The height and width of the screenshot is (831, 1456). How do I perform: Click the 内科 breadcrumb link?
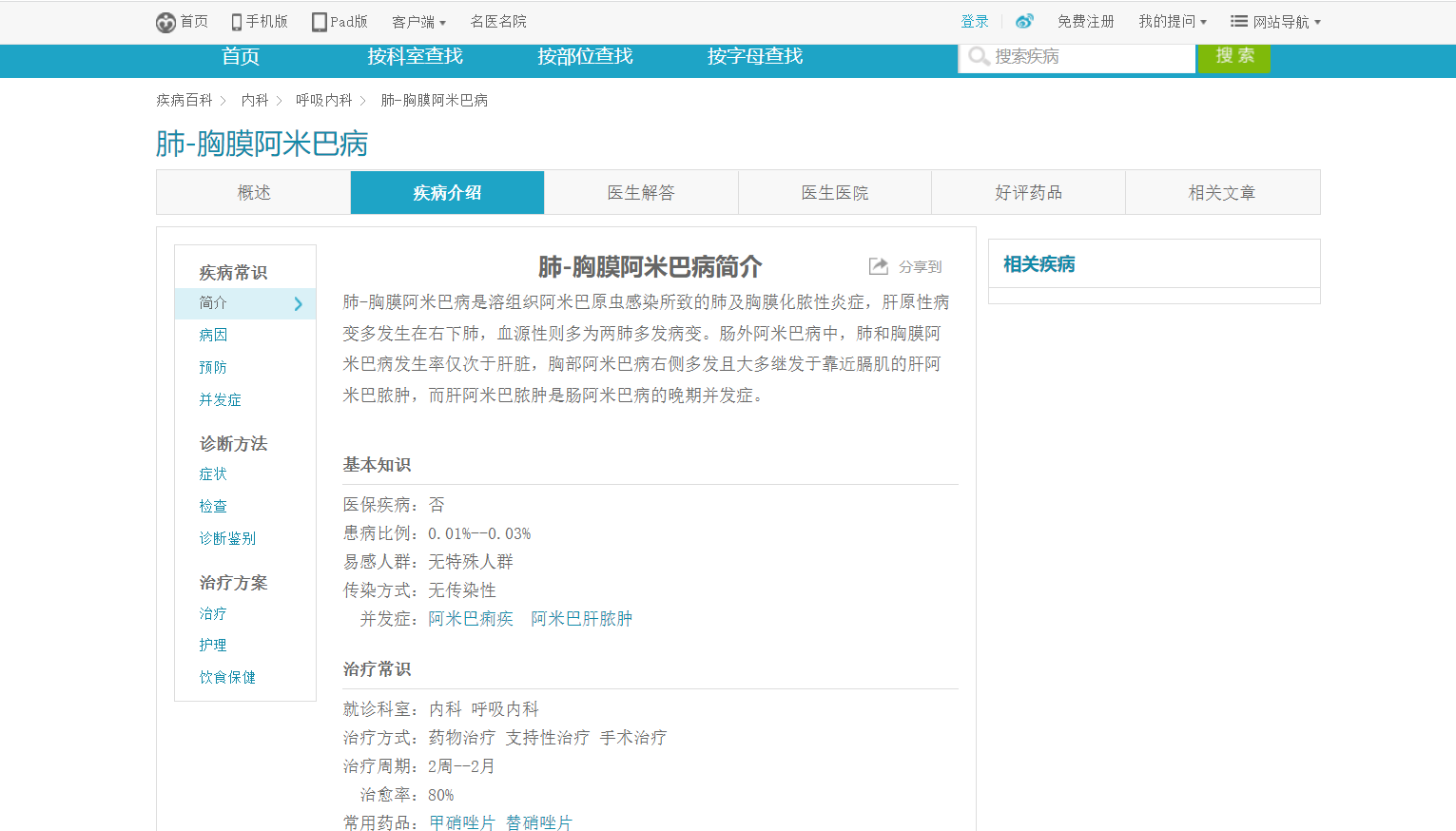pyautogui.click(x=255, y=100)
